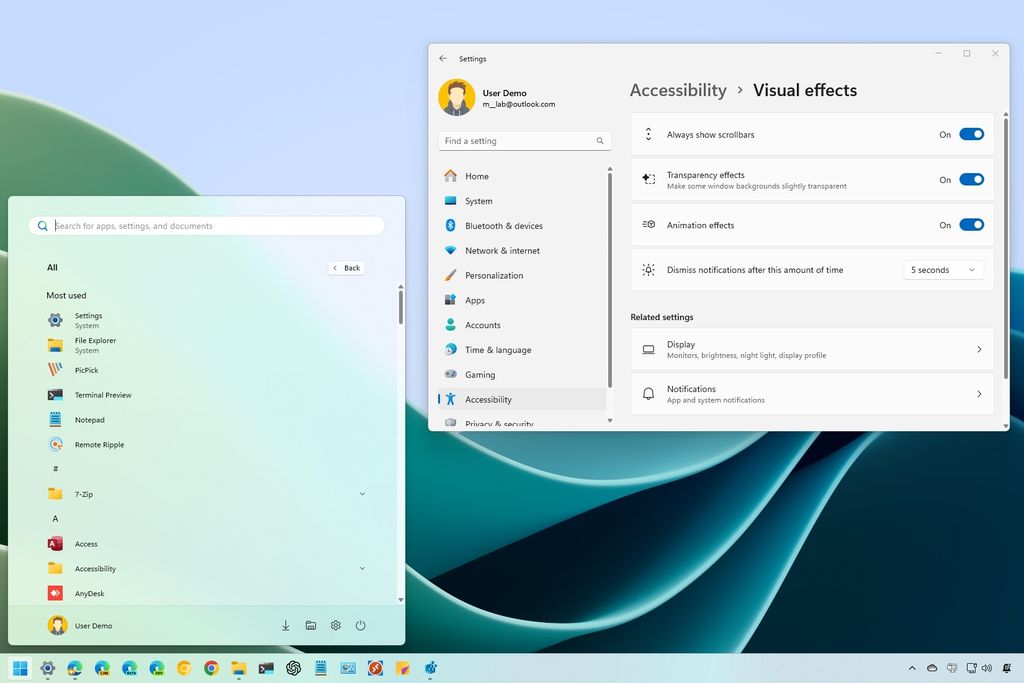Open the notification dismissal time dropdown
The height and width of the screenshot is (683, 1024).
click(x=941, y=269)
